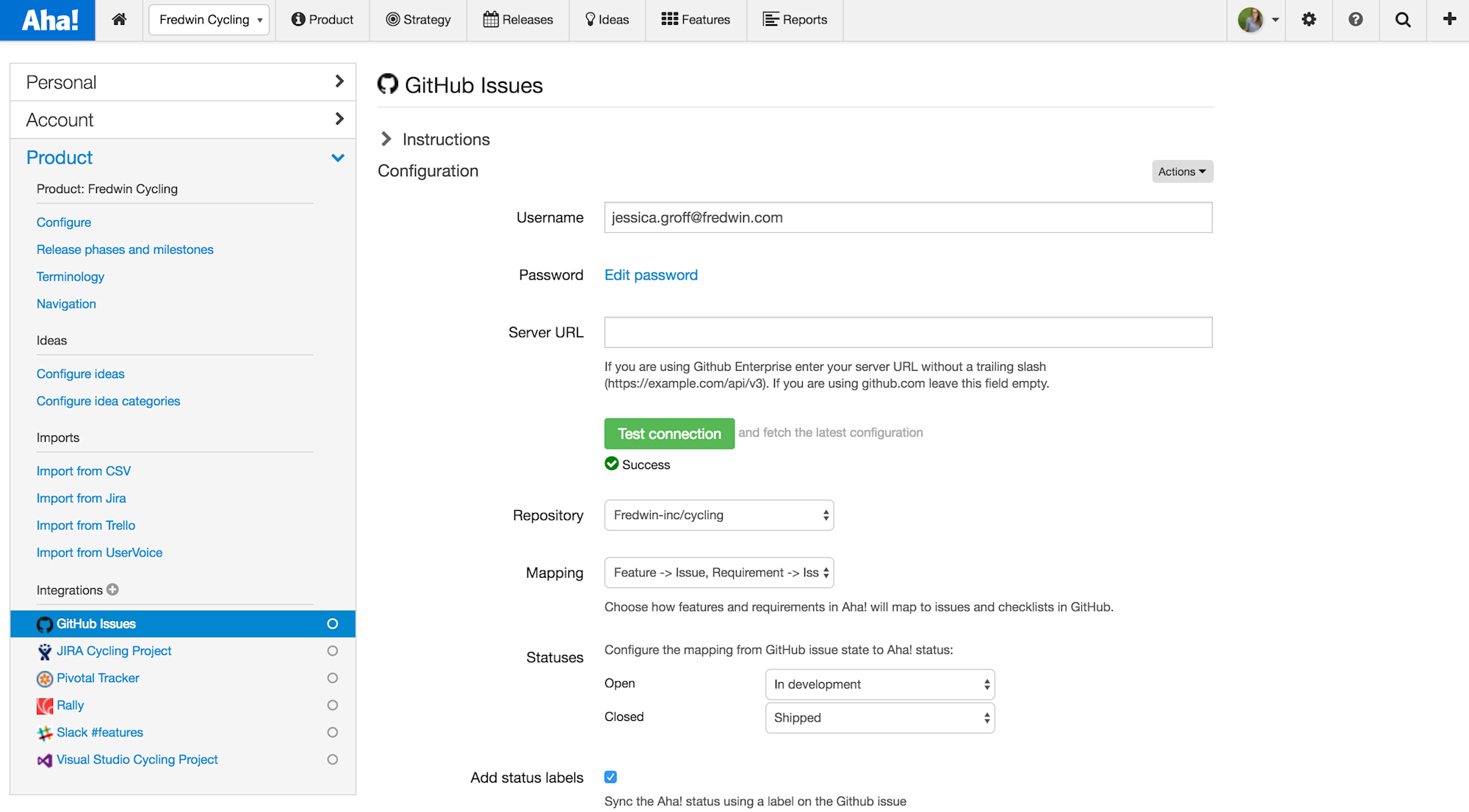The height and width of the screenshot is (812, 1469).
Task: Open the settings gear icon
Action: pyautogui.click(x=1309, y=20)
